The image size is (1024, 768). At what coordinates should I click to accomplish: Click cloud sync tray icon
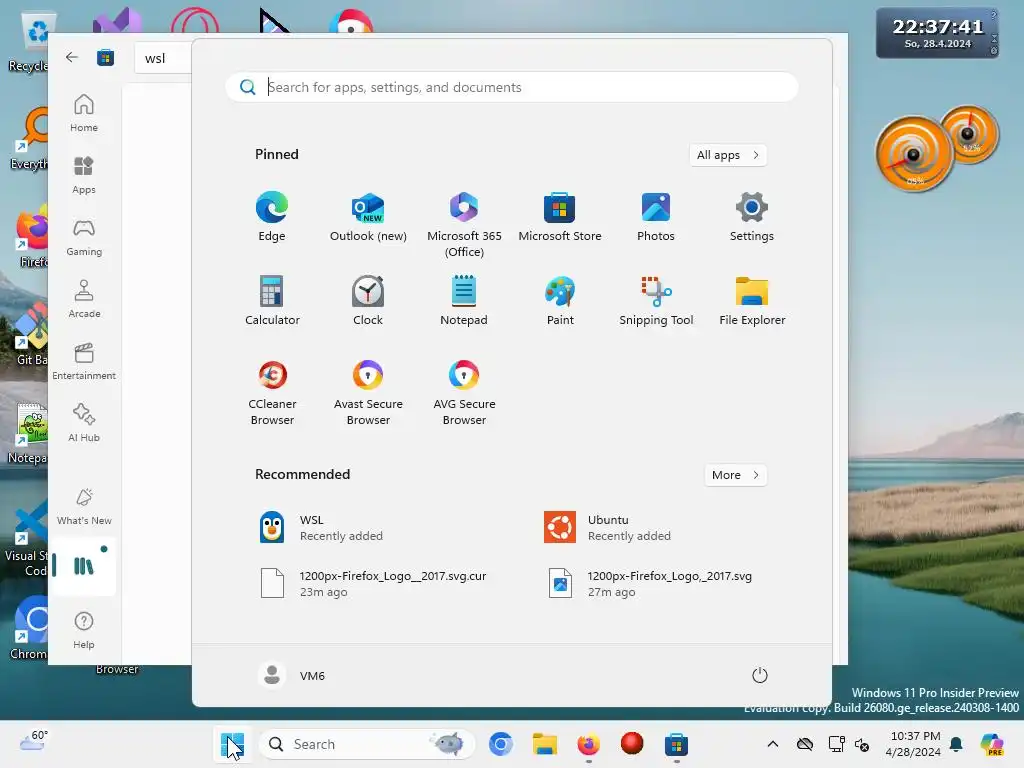[805, 744]
